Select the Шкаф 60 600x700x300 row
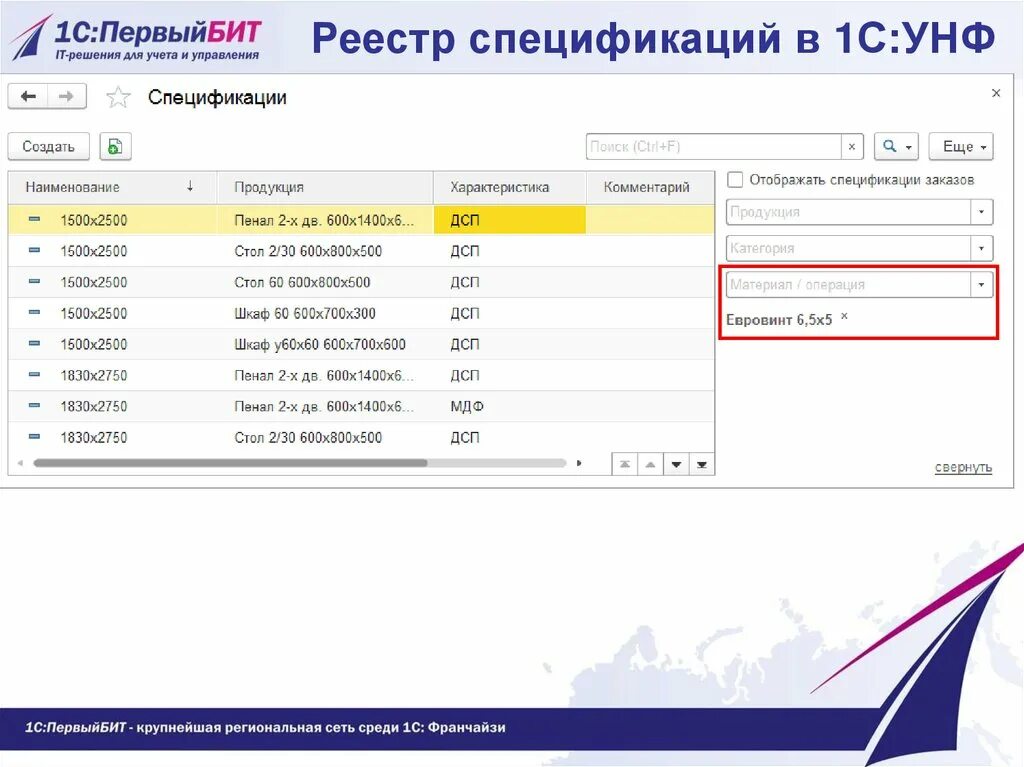This screenshot has height=767, width=1024. point(361,314)
